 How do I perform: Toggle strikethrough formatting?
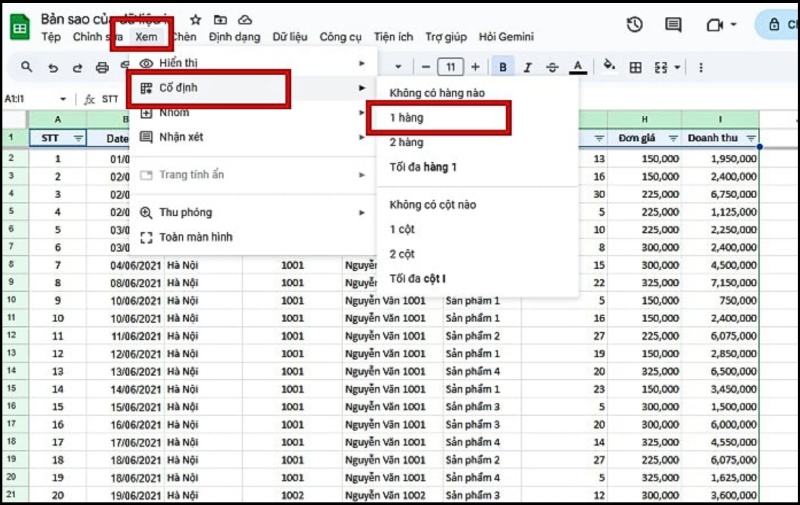pyautogui.click(x=552, y=67)
